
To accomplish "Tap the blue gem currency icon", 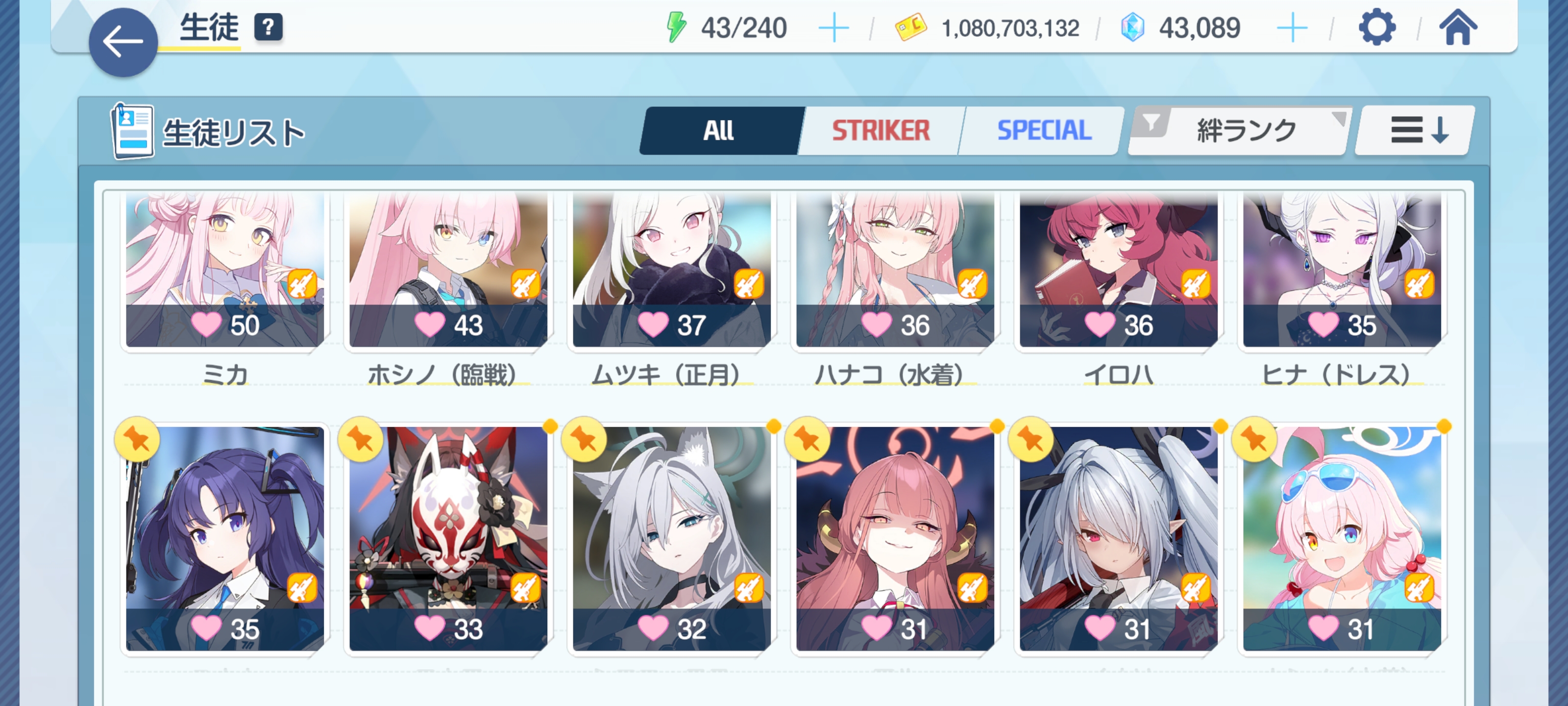I will (x=1133, y=28).
